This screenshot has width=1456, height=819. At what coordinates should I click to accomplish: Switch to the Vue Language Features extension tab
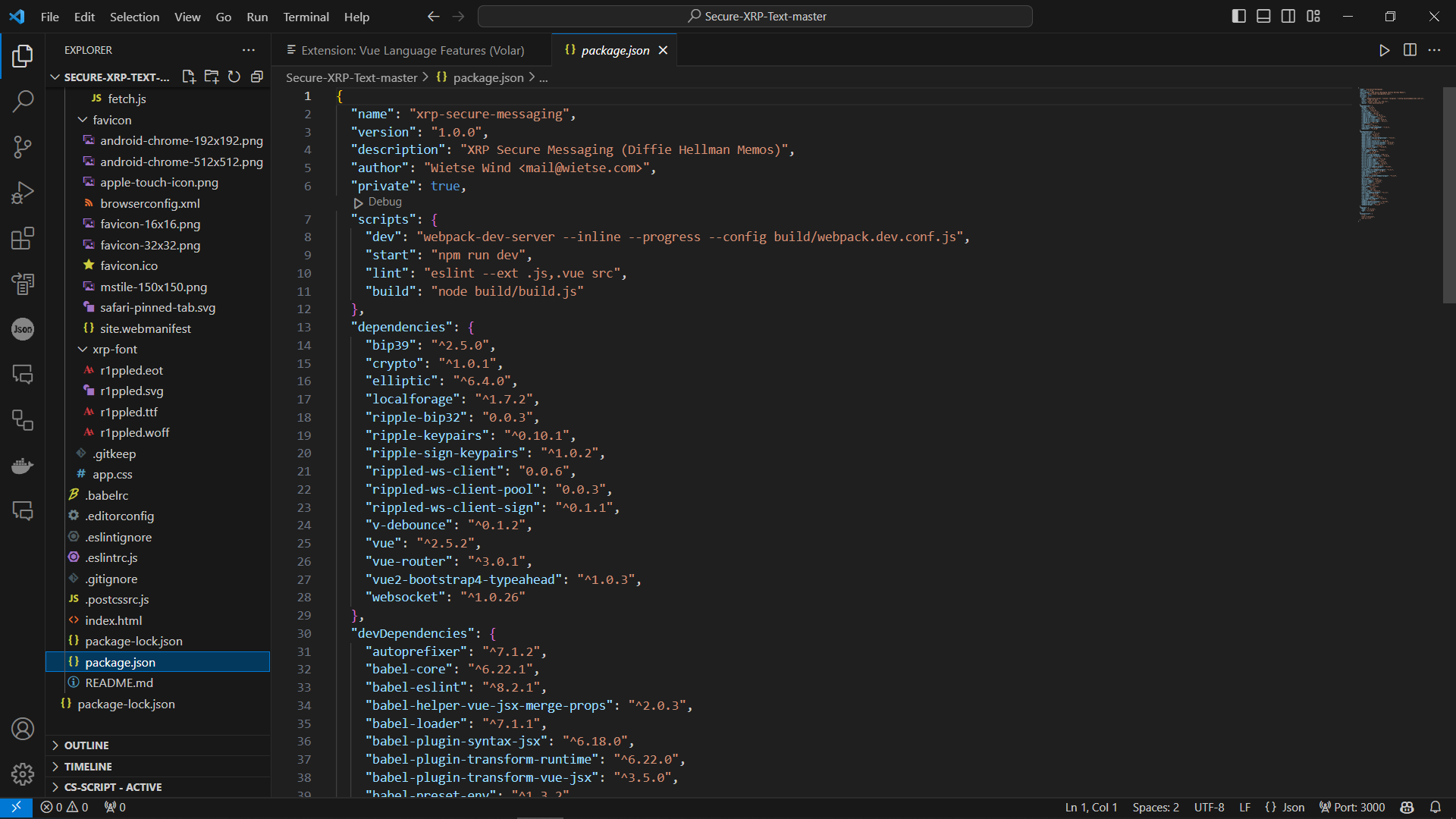[412, 50]
